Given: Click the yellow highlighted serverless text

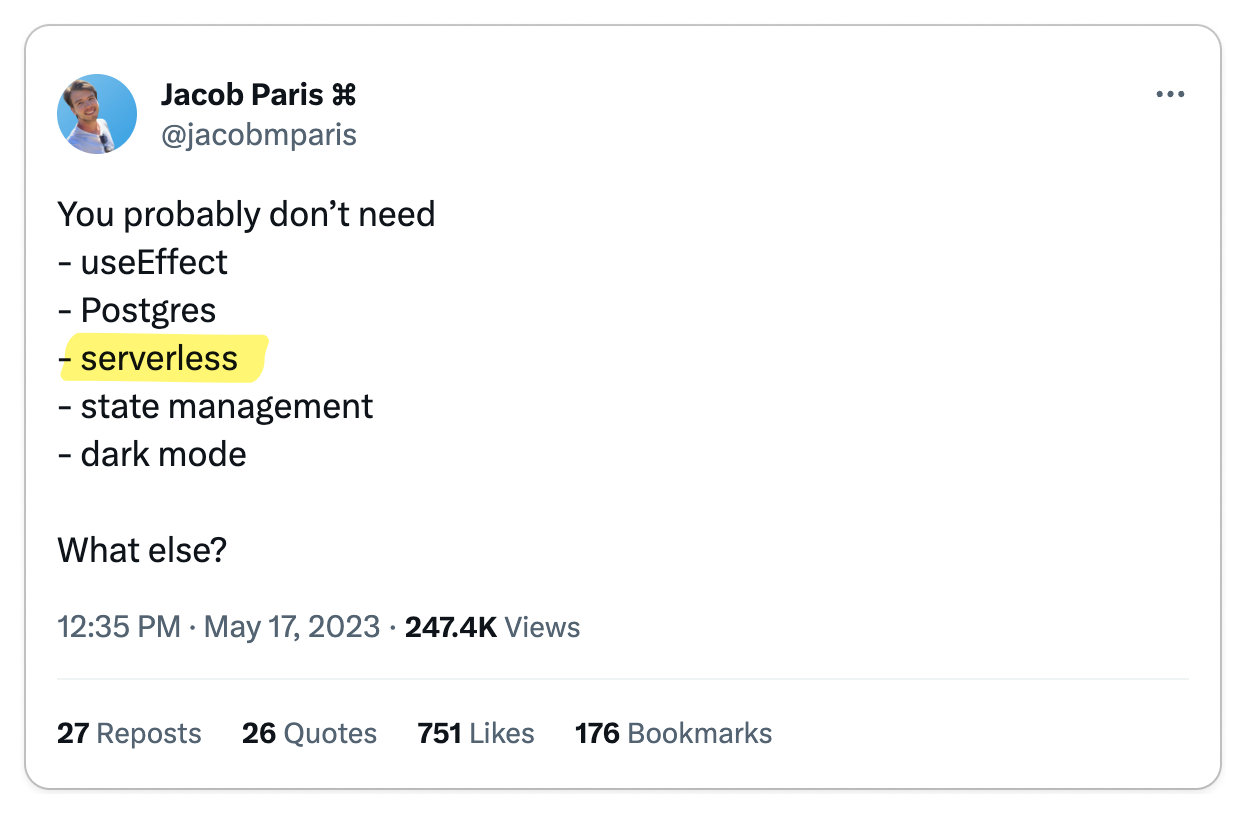Looking at the screenshot, I should (160, 358).
